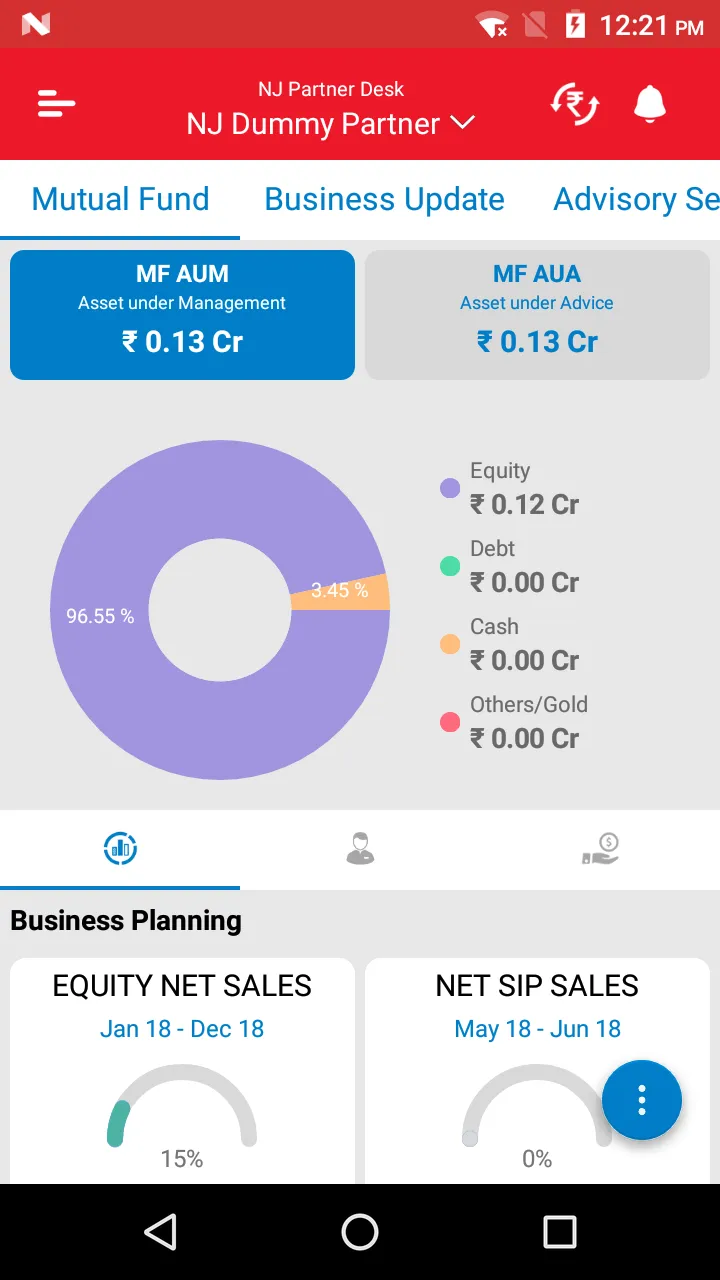
Task: Tap the blue three-dots floating button
Action: click(x=641, y=1100)
